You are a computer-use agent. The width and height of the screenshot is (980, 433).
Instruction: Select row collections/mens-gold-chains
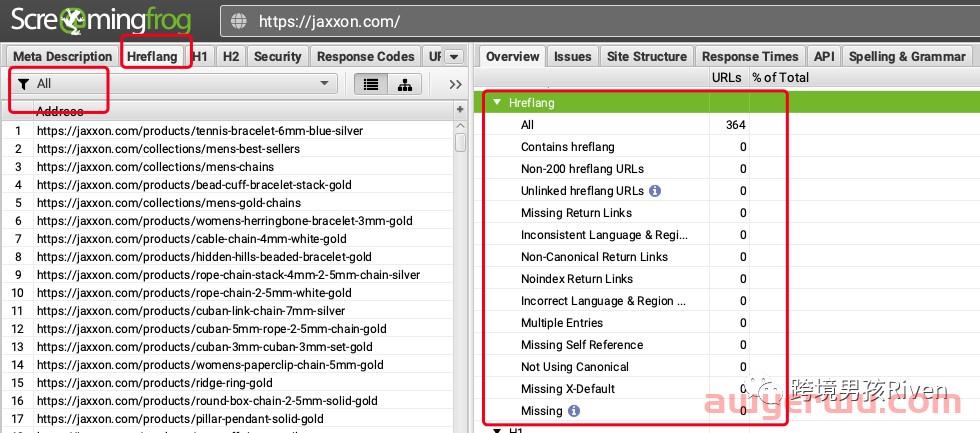click(x=228, y=203)
